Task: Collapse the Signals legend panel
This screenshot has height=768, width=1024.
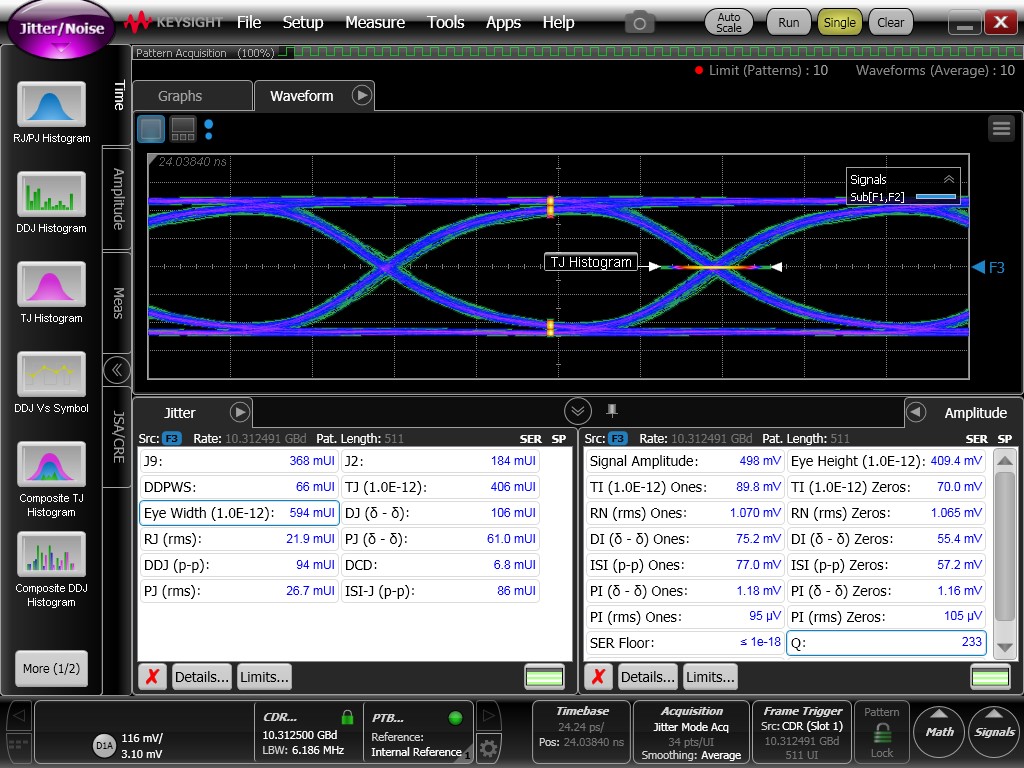Action: pyautogui.click(x=949, y=179)
